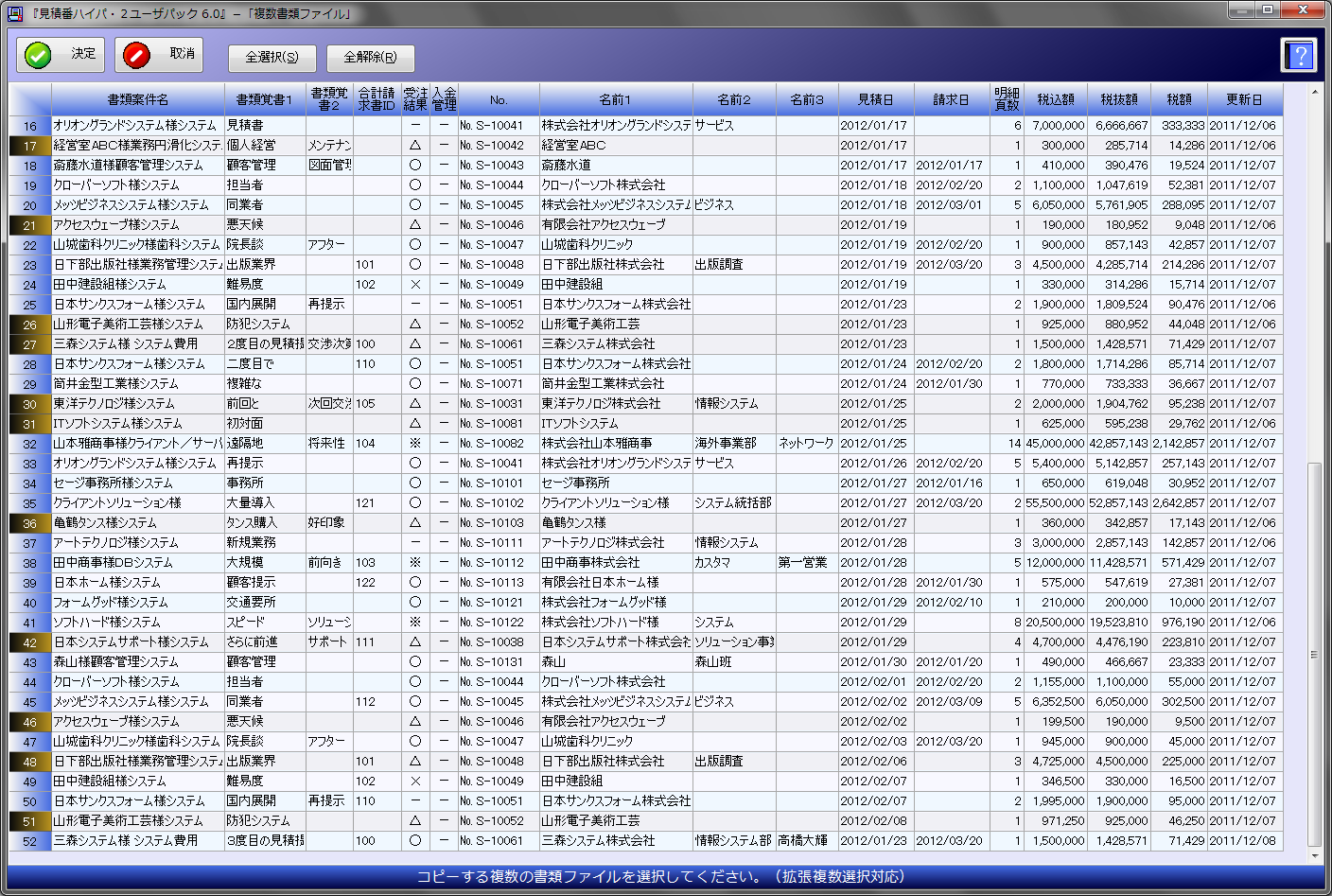Click 日本ホーム様システム cell
Image resolution: width=1332 pixels, height=896 pixels.
click(138, 583)
